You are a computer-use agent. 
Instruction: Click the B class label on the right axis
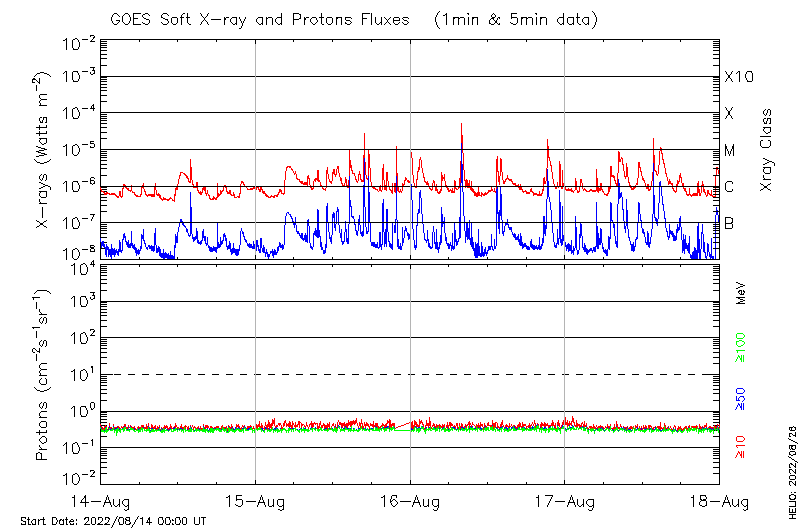(x=729, y=223)
